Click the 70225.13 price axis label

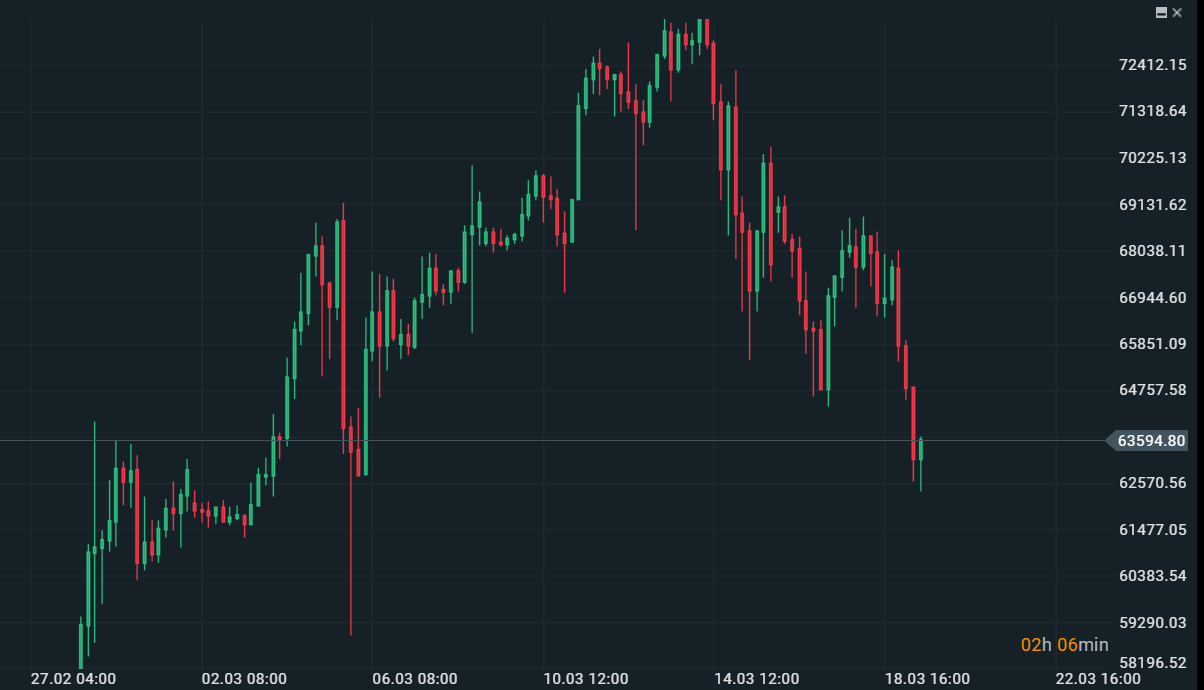click(1152, 158)
